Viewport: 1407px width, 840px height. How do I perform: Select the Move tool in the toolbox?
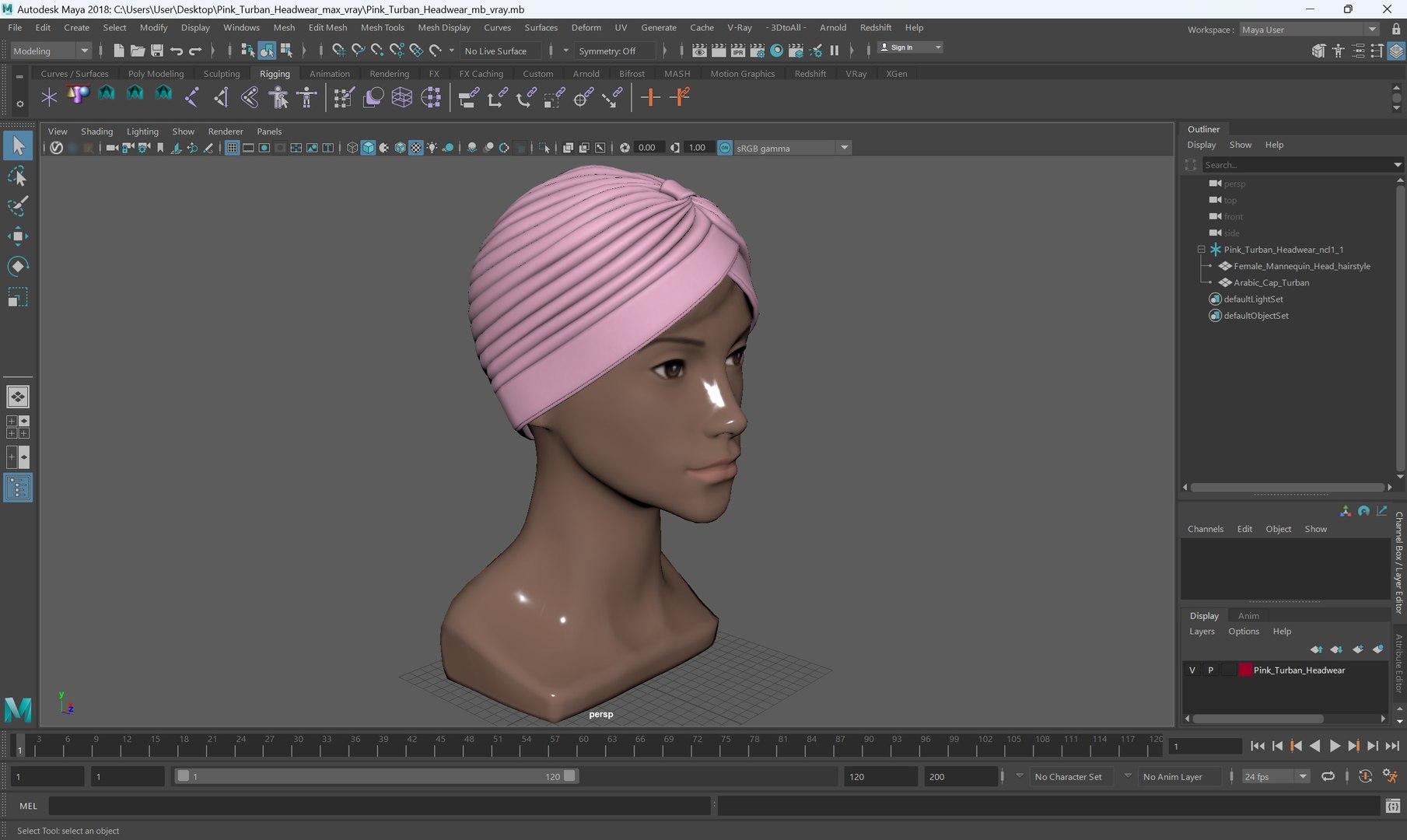(x=17, y=236)
